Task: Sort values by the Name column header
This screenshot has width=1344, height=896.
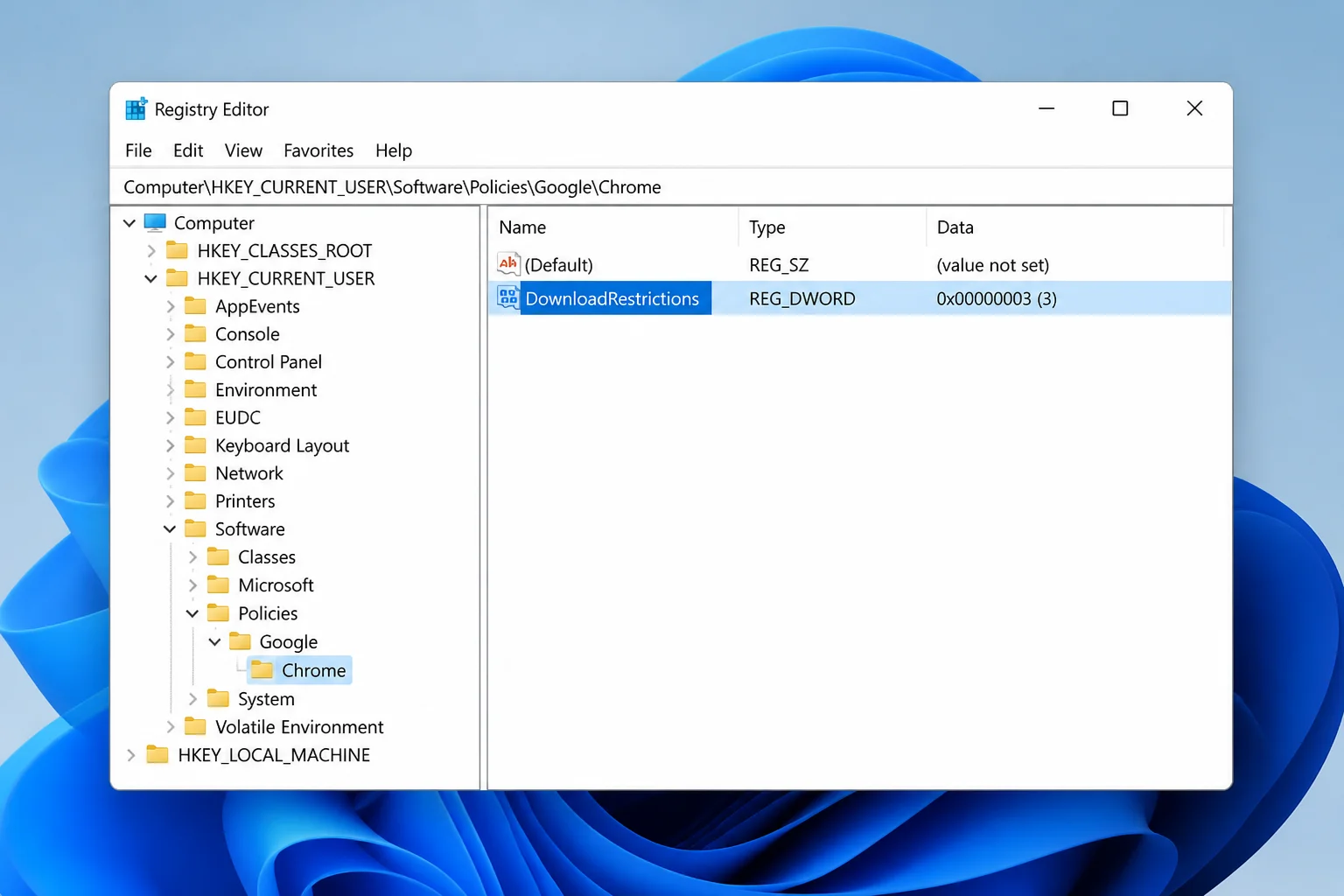Action: pyautogui.click(x=612, y=227)
